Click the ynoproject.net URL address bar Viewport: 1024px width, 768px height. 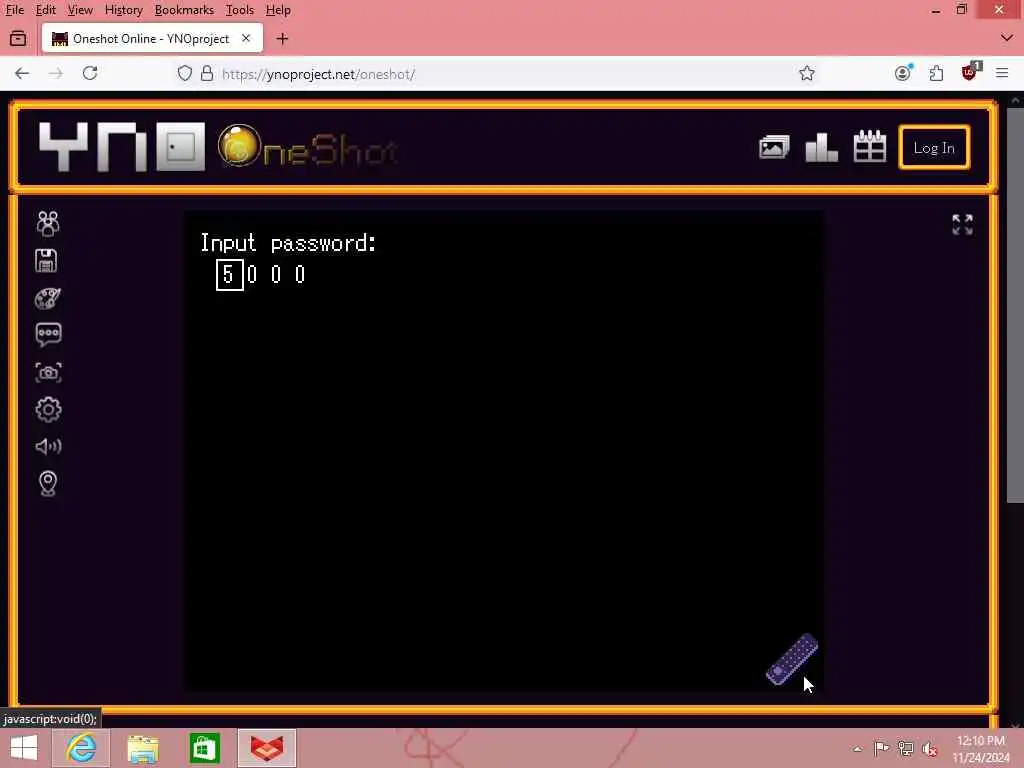point(496,74)
